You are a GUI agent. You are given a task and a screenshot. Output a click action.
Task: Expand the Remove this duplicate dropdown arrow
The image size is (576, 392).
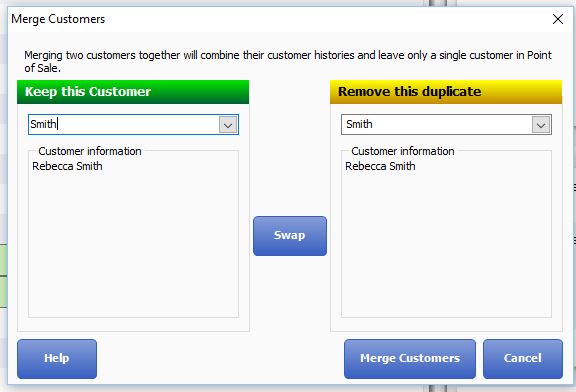click(x=541, y=125)
